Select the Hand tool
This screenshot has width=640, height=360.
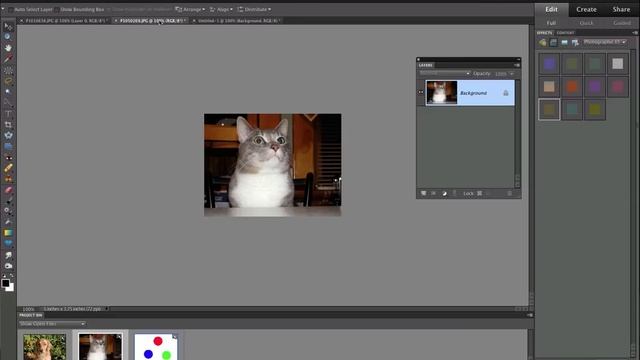coord(8,48)
